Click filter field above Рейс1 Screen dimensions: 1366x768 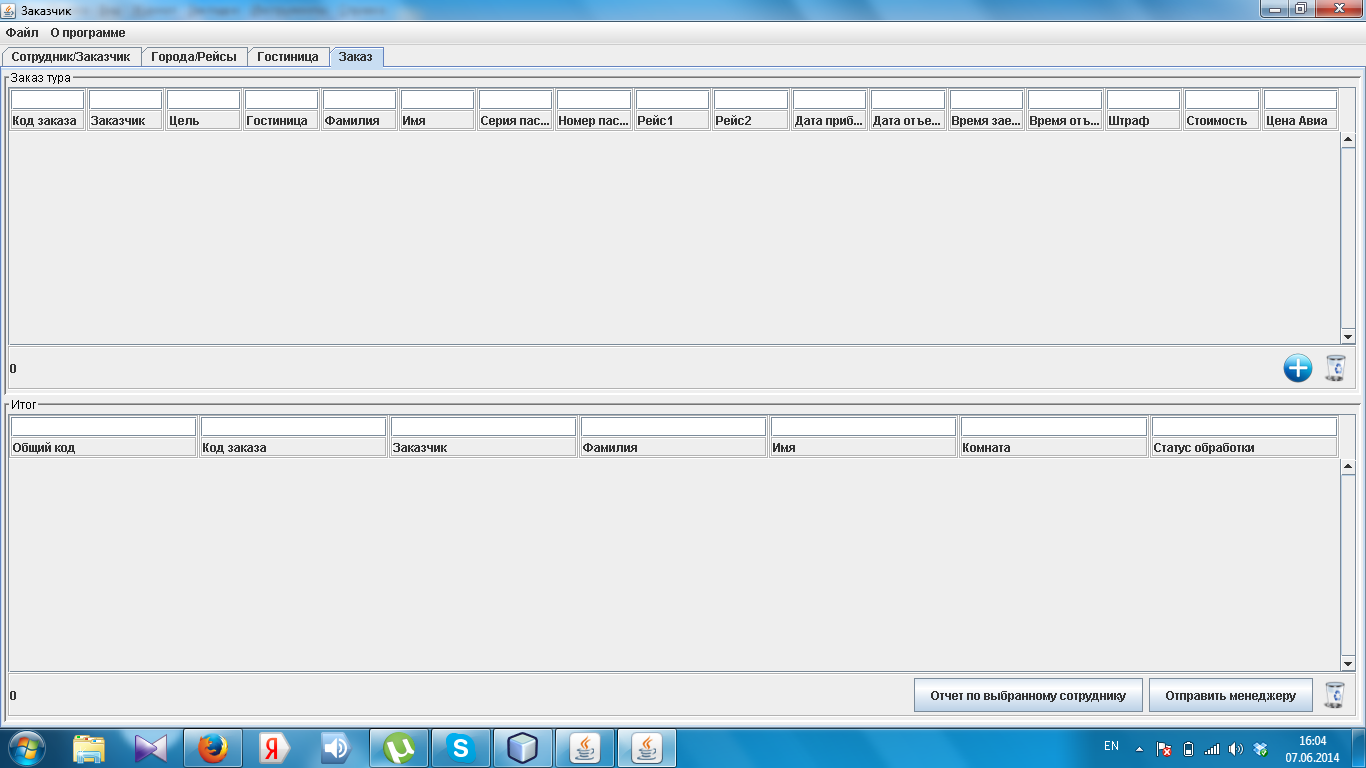tap(672, 100)
